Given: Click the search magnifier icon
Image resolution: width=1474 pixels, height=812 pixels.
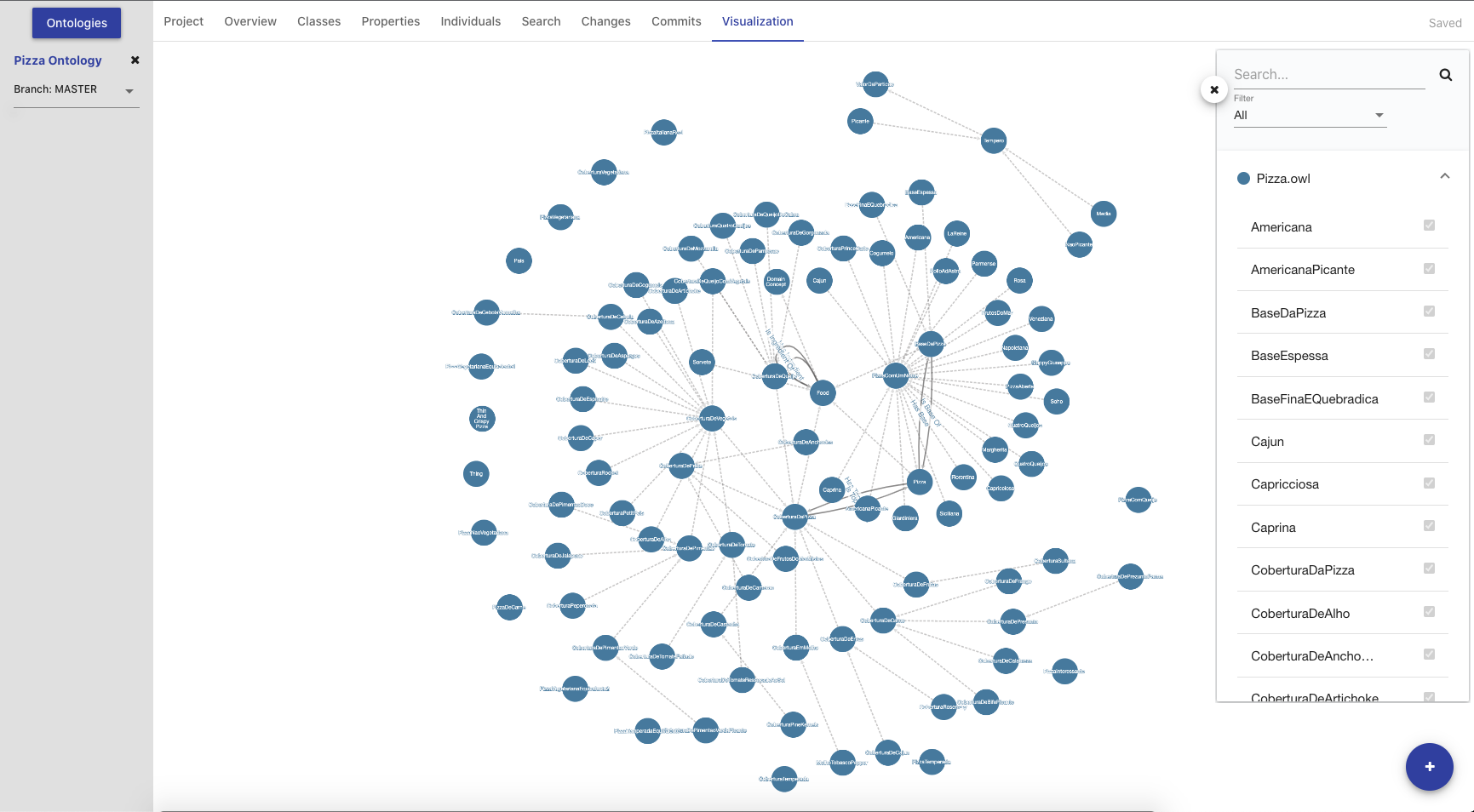Looking at the screenshot, I should pos(1445,75).
